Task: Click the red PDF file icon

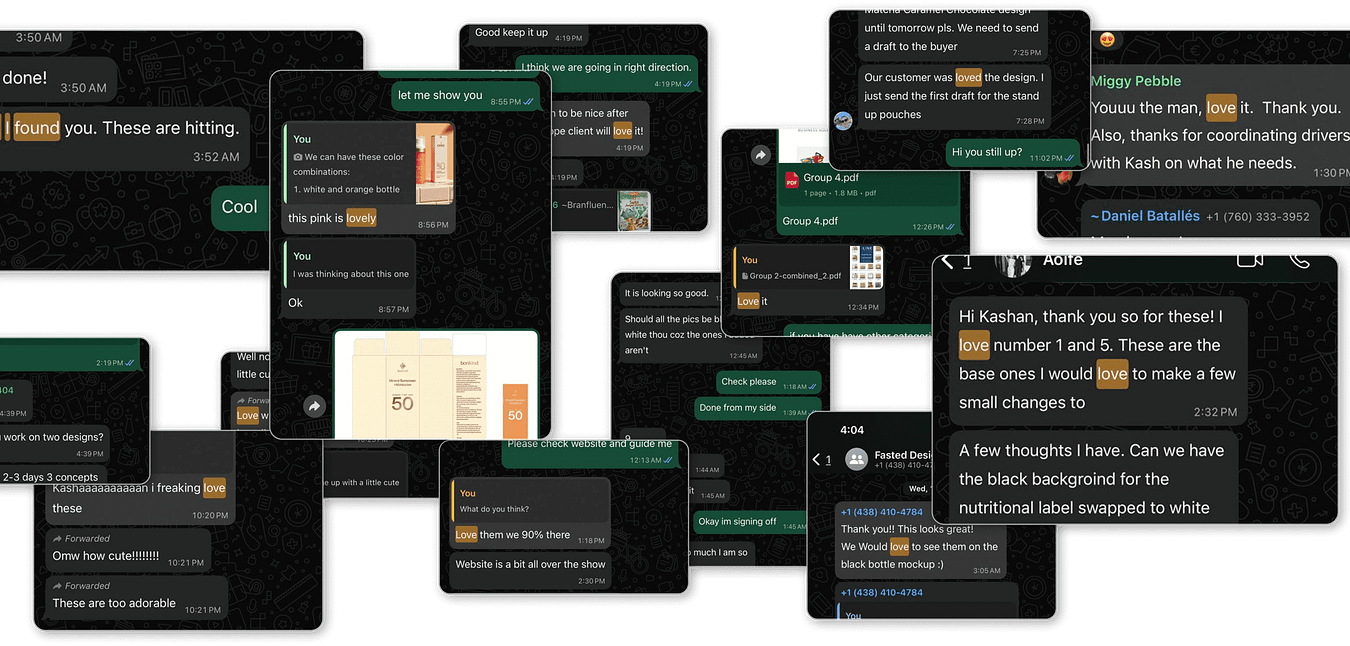Action: point(791,180)
